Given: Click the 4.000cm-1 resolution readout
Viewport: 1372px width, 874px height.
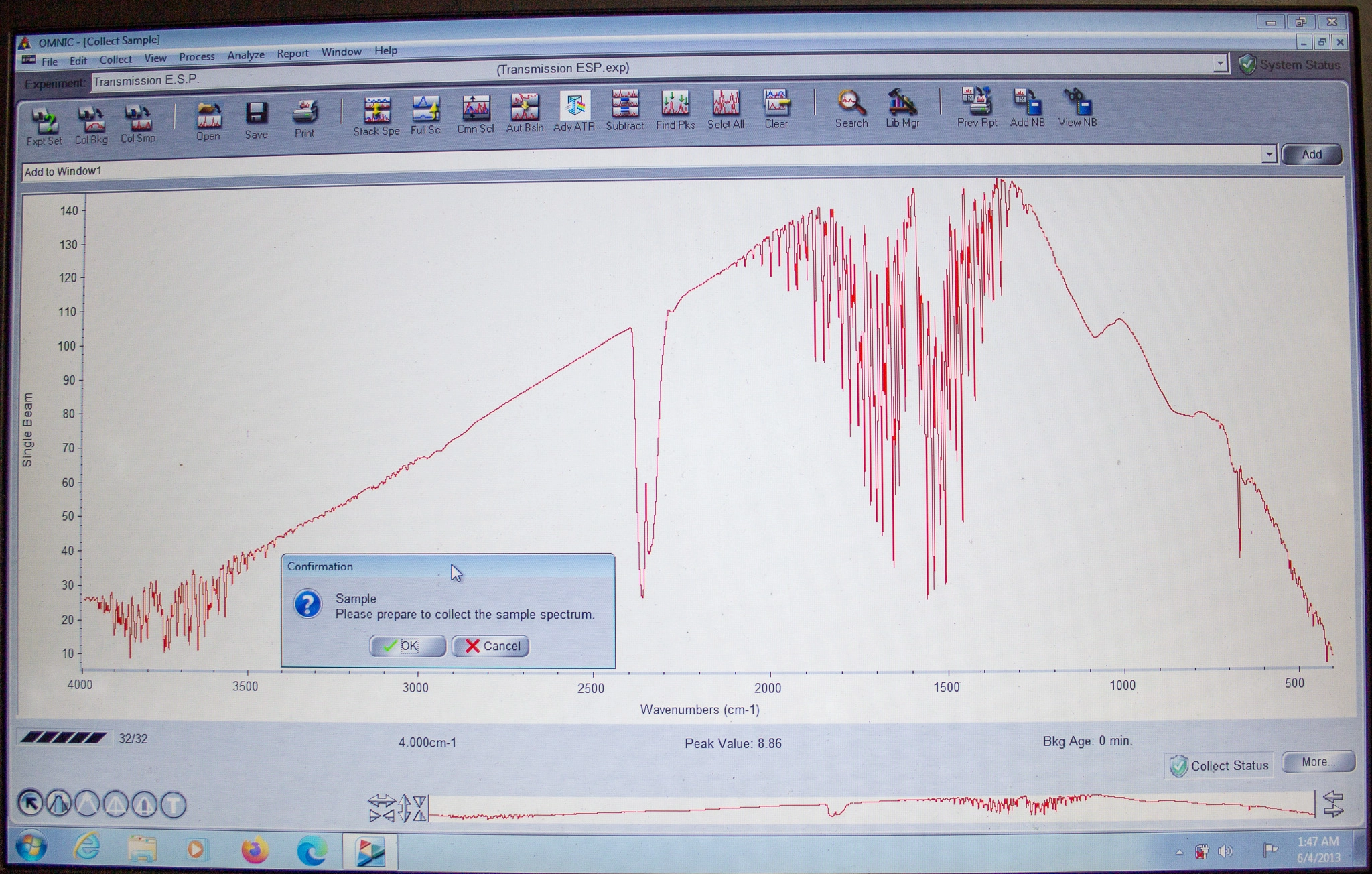Looking at the screenshot, I should coord(427,743).
